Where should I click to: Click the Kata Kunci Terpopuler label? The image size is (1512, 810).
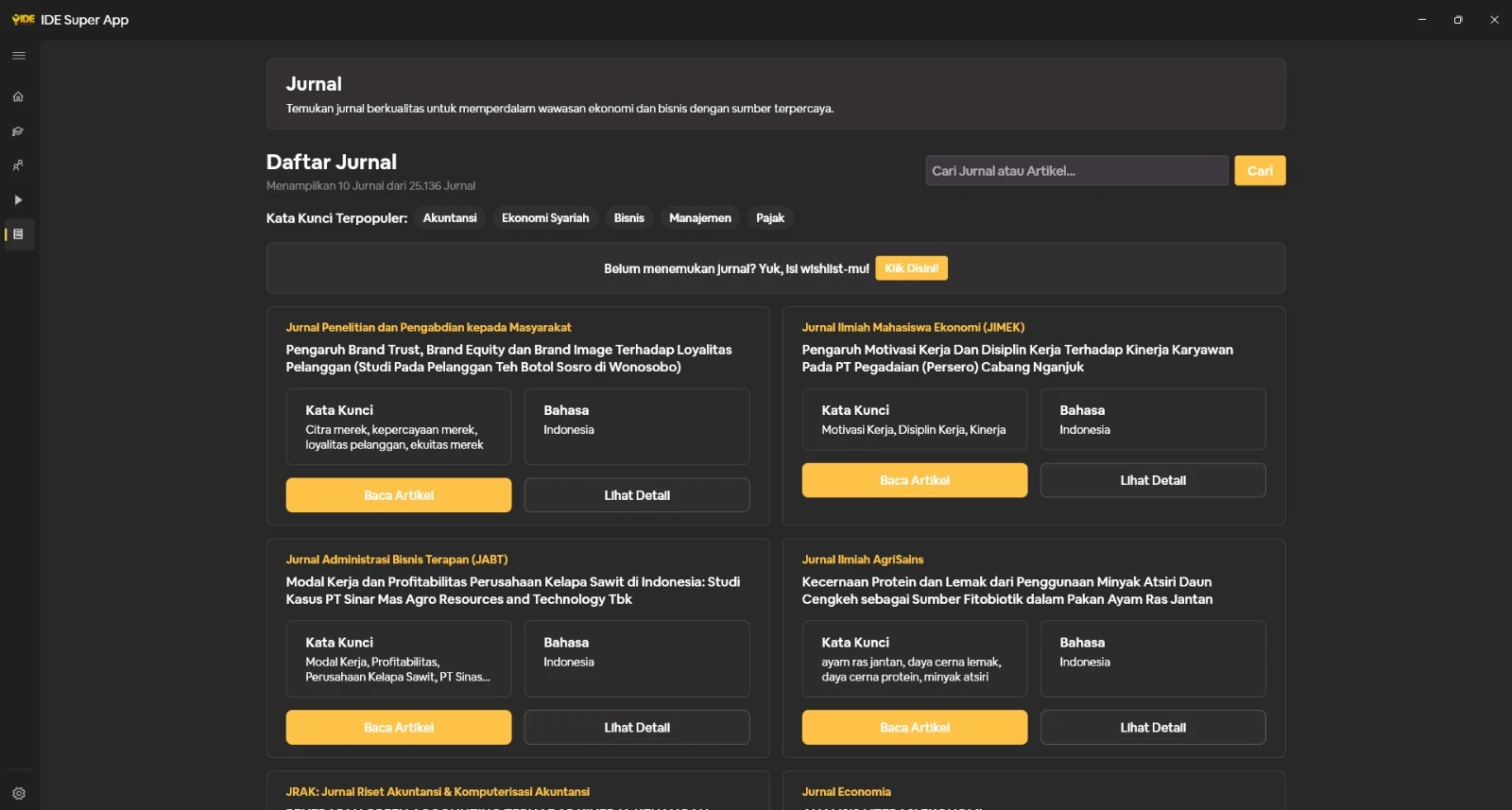click(337, 218)
